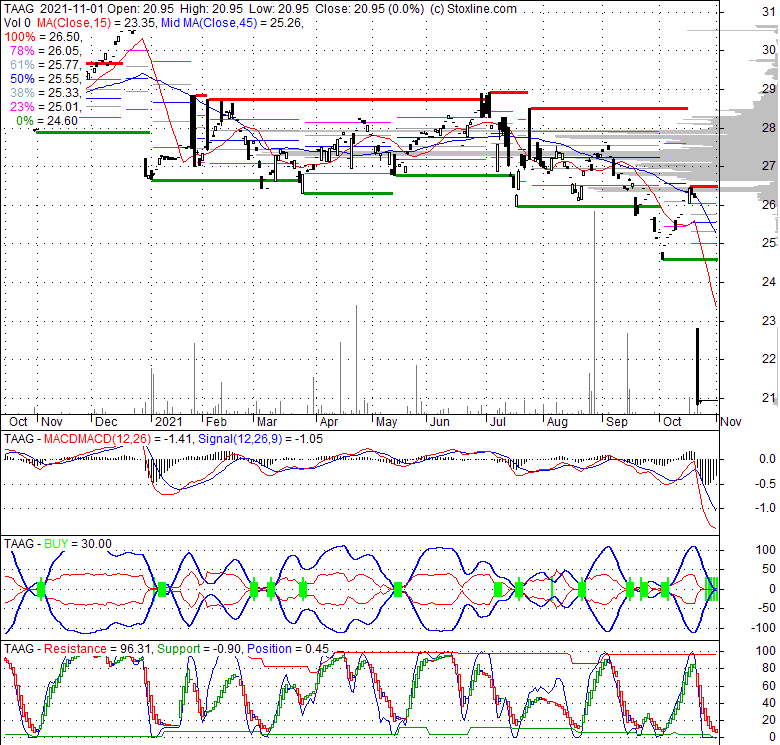Click the 'Aug' month axis label

point(557,422)
